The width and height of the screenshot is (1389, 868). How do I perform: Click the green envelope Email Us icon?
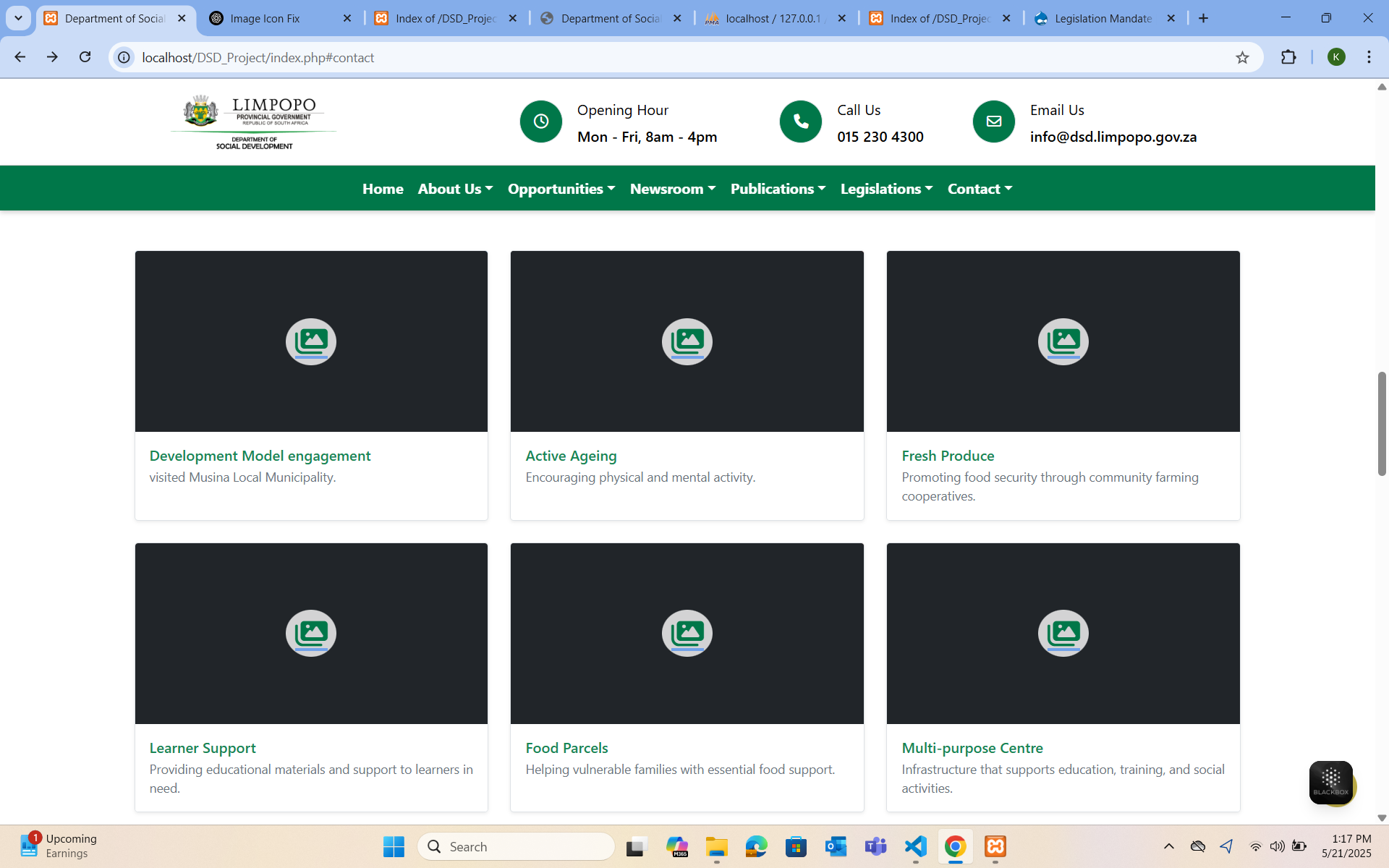(993, 122)
